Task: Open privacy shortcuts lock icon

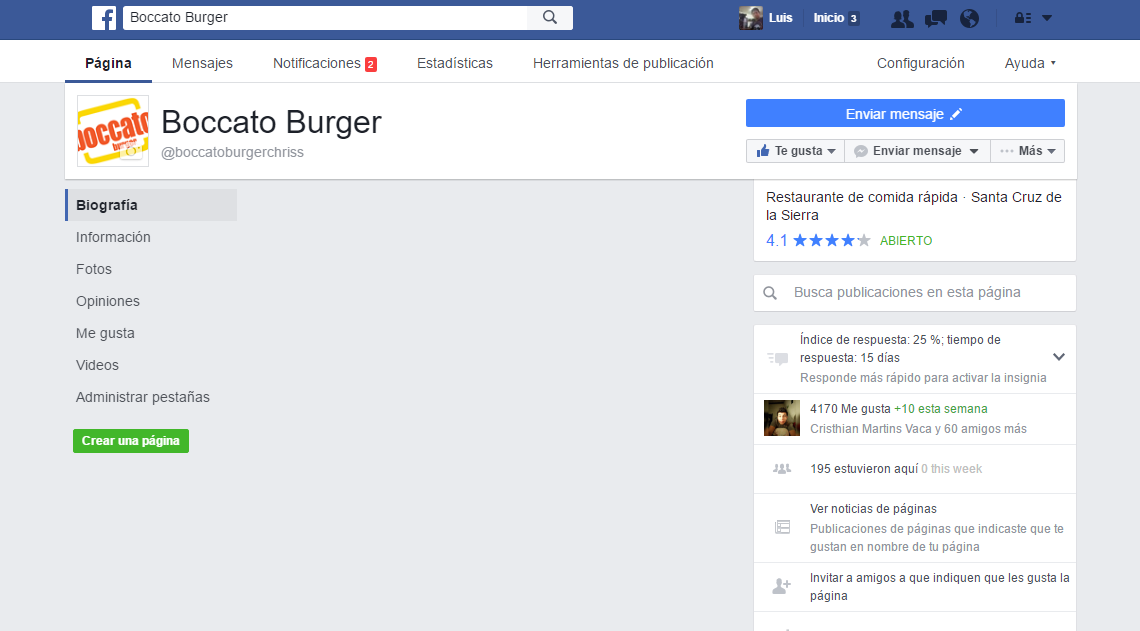Action: [x=1022, y=18]
